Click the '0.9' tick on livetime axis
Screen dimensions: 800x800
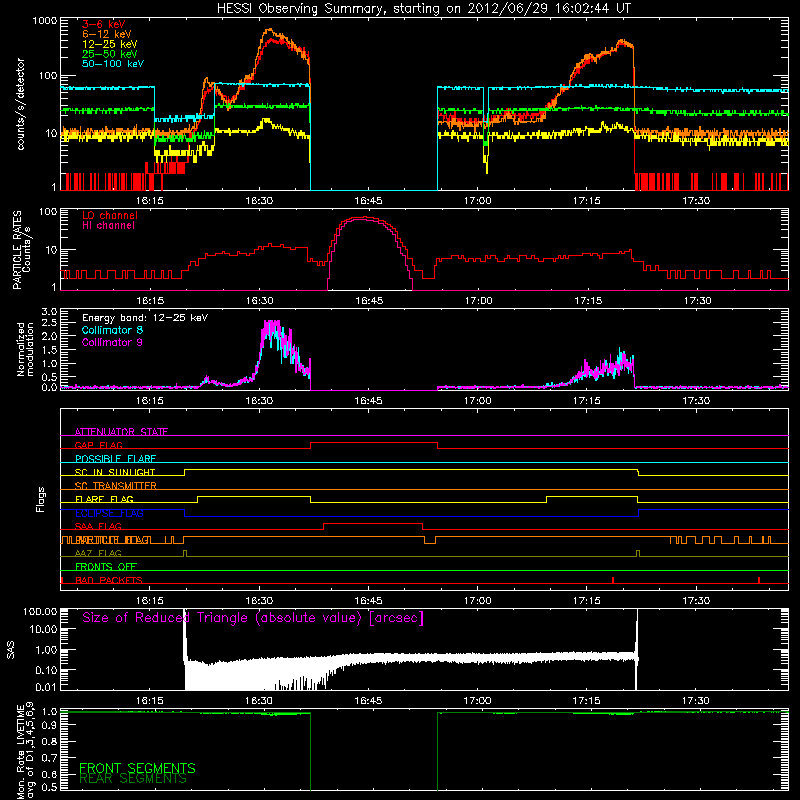tap(50, 726)
